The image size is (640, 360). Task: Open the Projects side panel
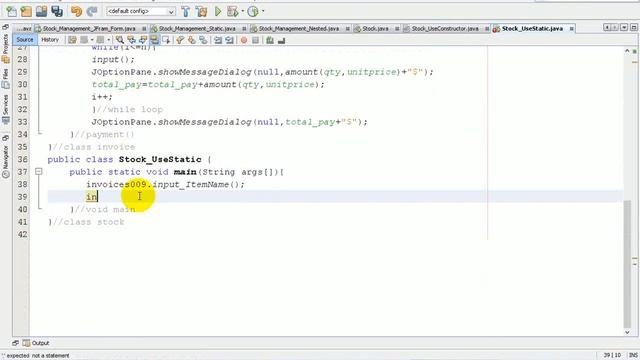pyautogui.click(x=6, y=48)
